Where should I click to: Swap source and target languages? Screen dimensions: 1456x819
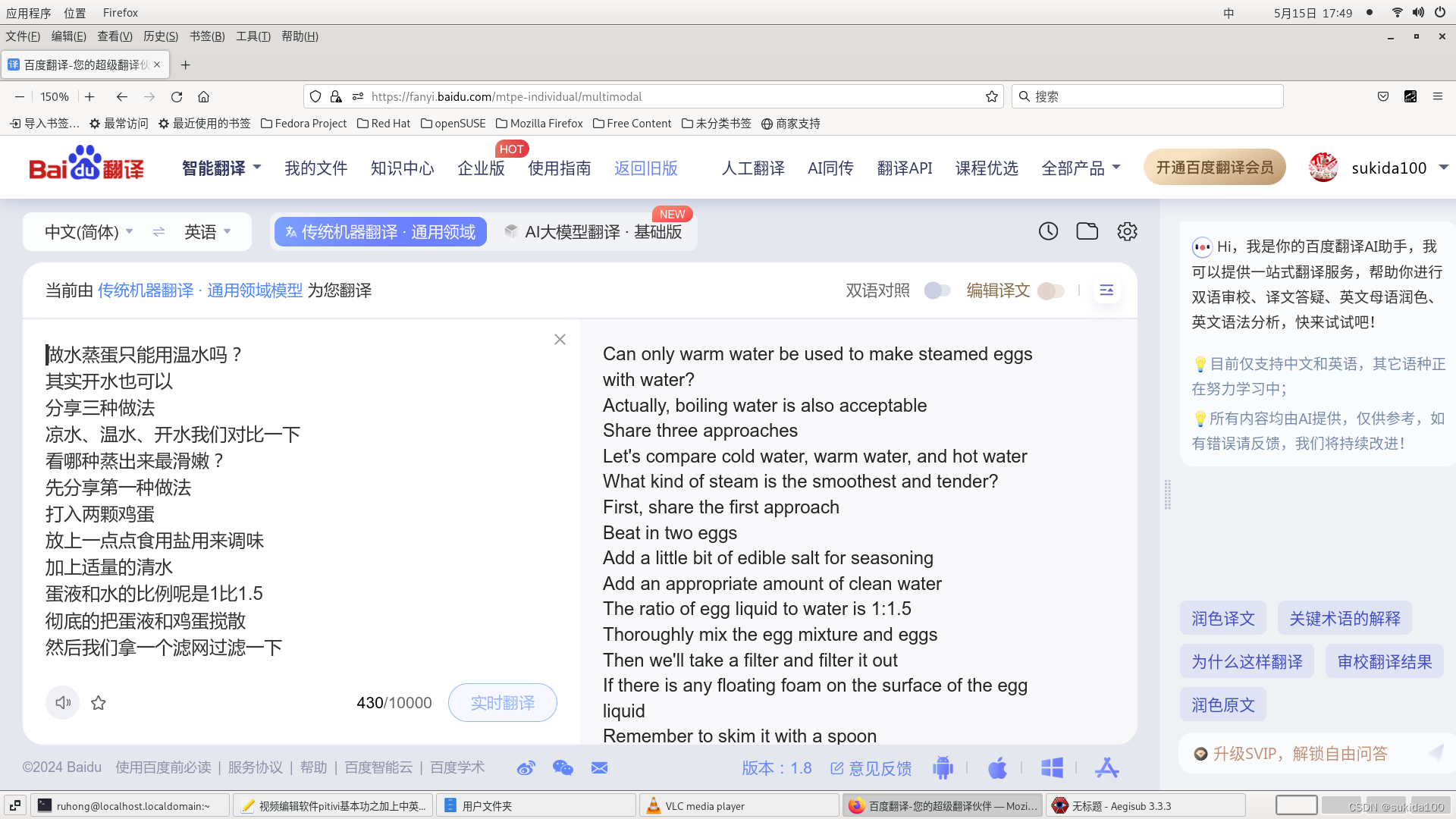coord(158,232)
